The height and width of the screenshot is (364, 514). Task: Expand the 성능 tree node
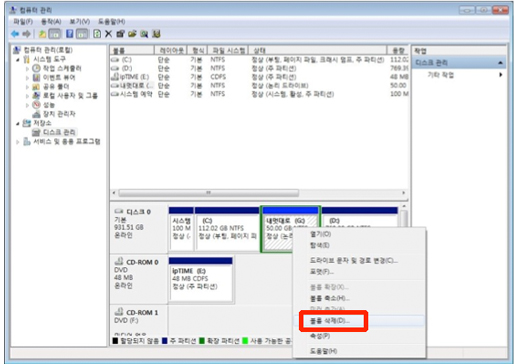[27, 105]
